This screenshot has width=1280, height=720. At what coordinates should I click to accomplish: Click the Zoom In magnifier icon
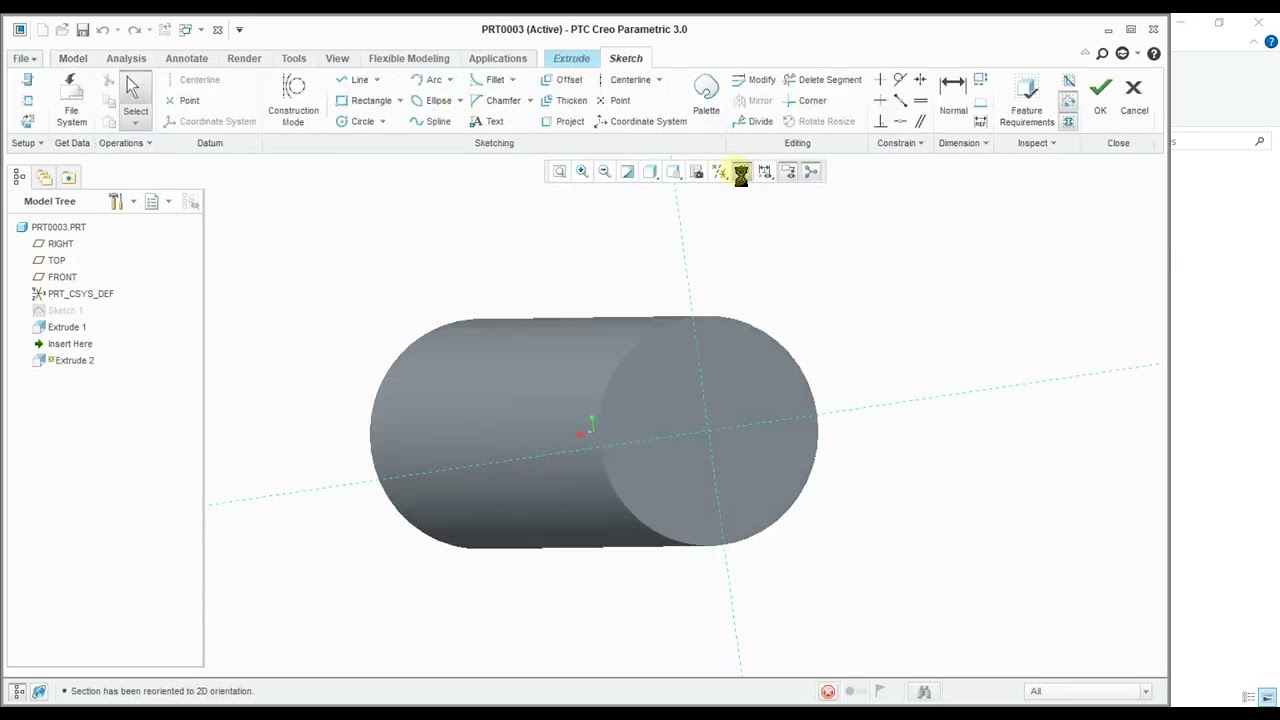(582, 172)
